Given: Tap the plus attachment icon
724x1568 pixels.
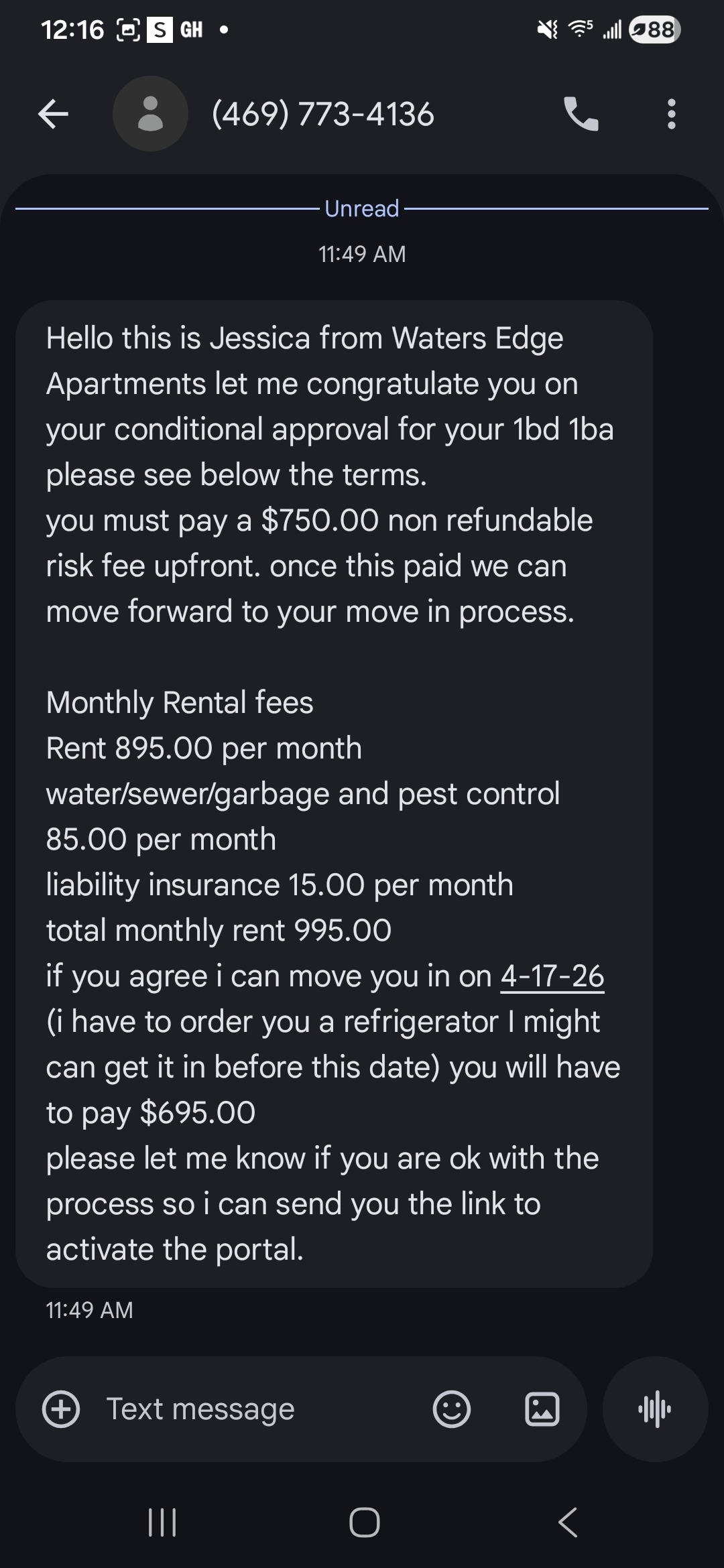Looking at the screenshot, I should click(61, 1409).
